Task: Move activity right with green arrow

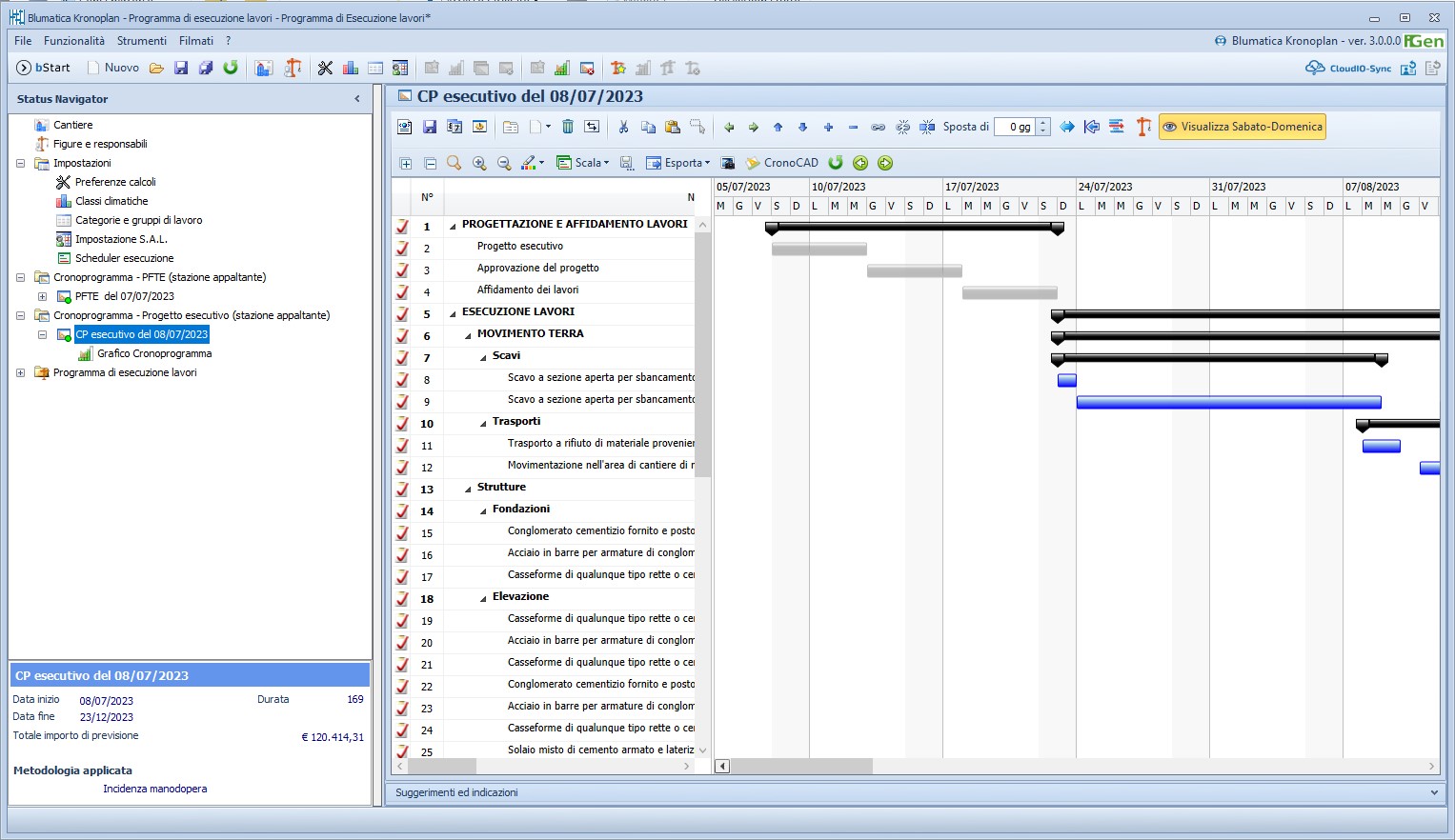Action: [x=754, y=127]
